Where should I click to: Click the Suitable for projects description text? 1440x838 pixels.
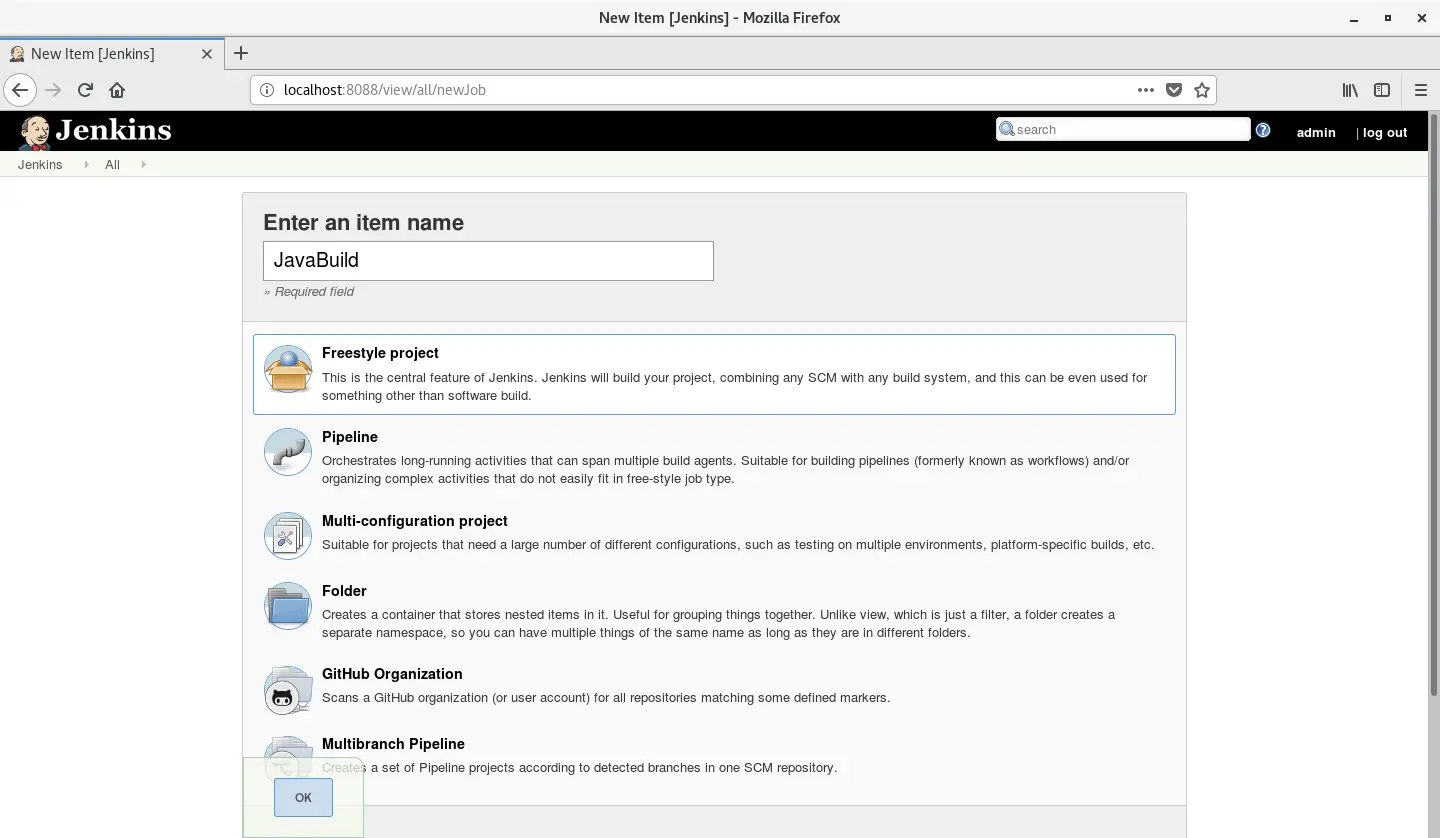(738, 545)
